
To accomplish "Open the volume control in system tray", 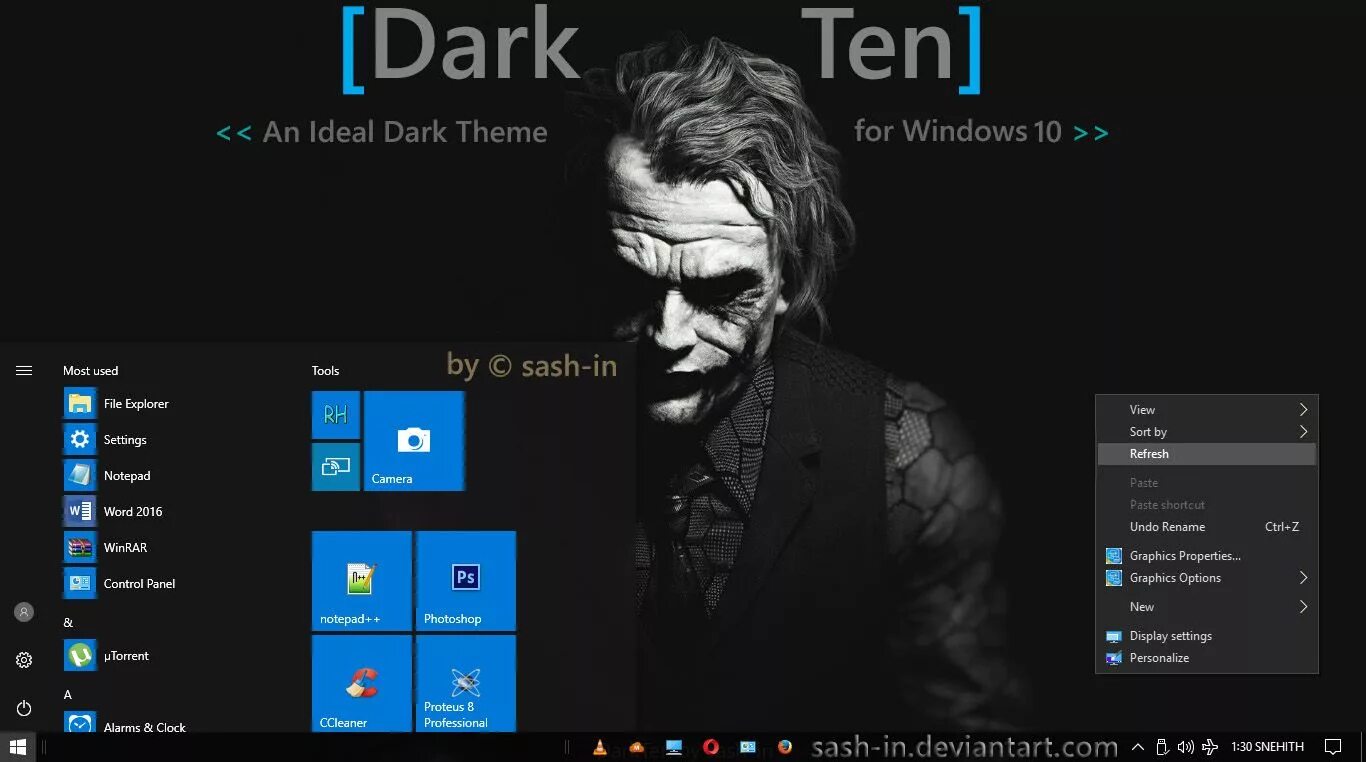I will [x=1186, y=747].
